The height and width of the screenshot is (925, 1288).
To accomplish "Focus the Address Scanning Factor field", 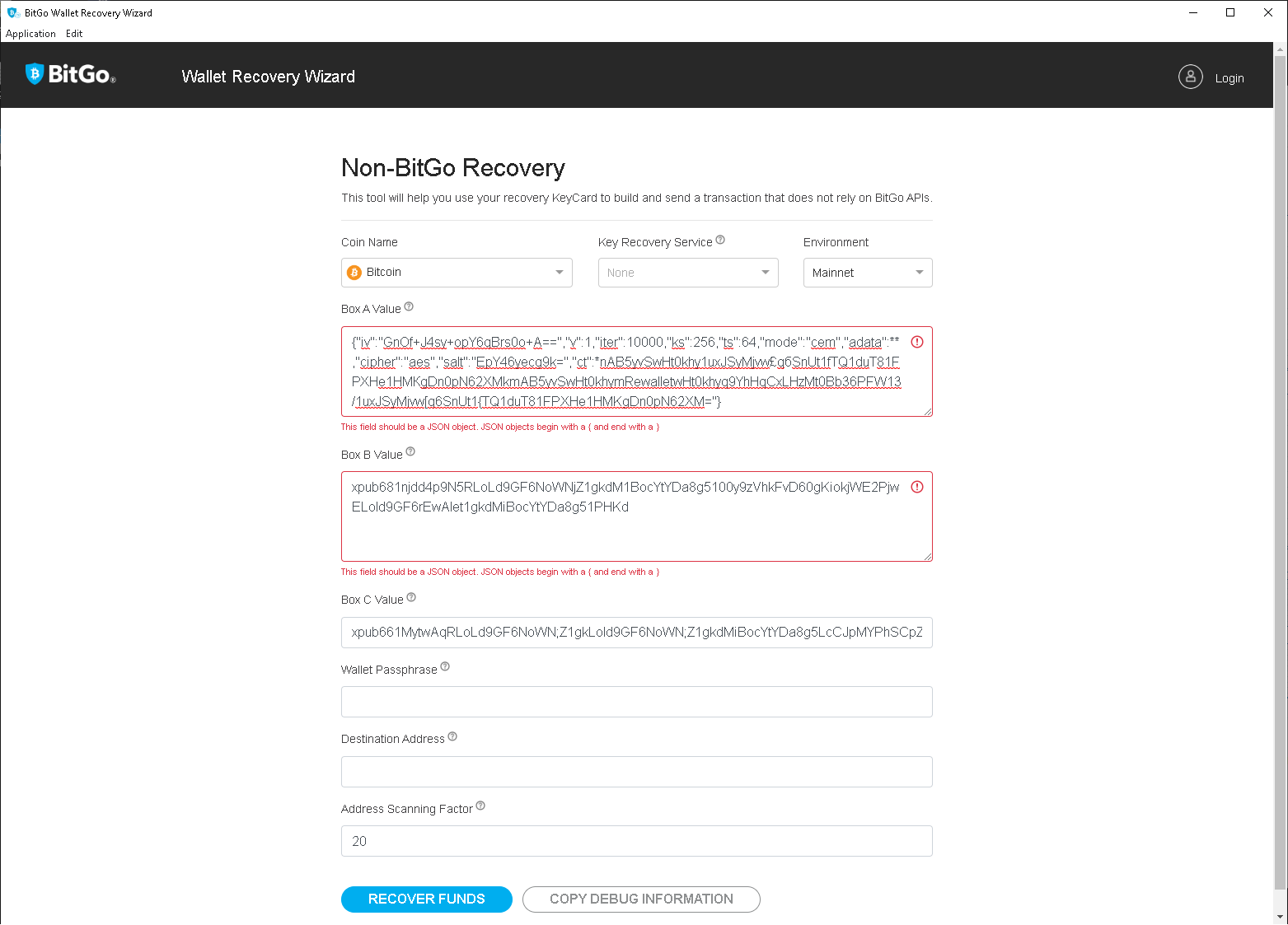I will point(637,841).
